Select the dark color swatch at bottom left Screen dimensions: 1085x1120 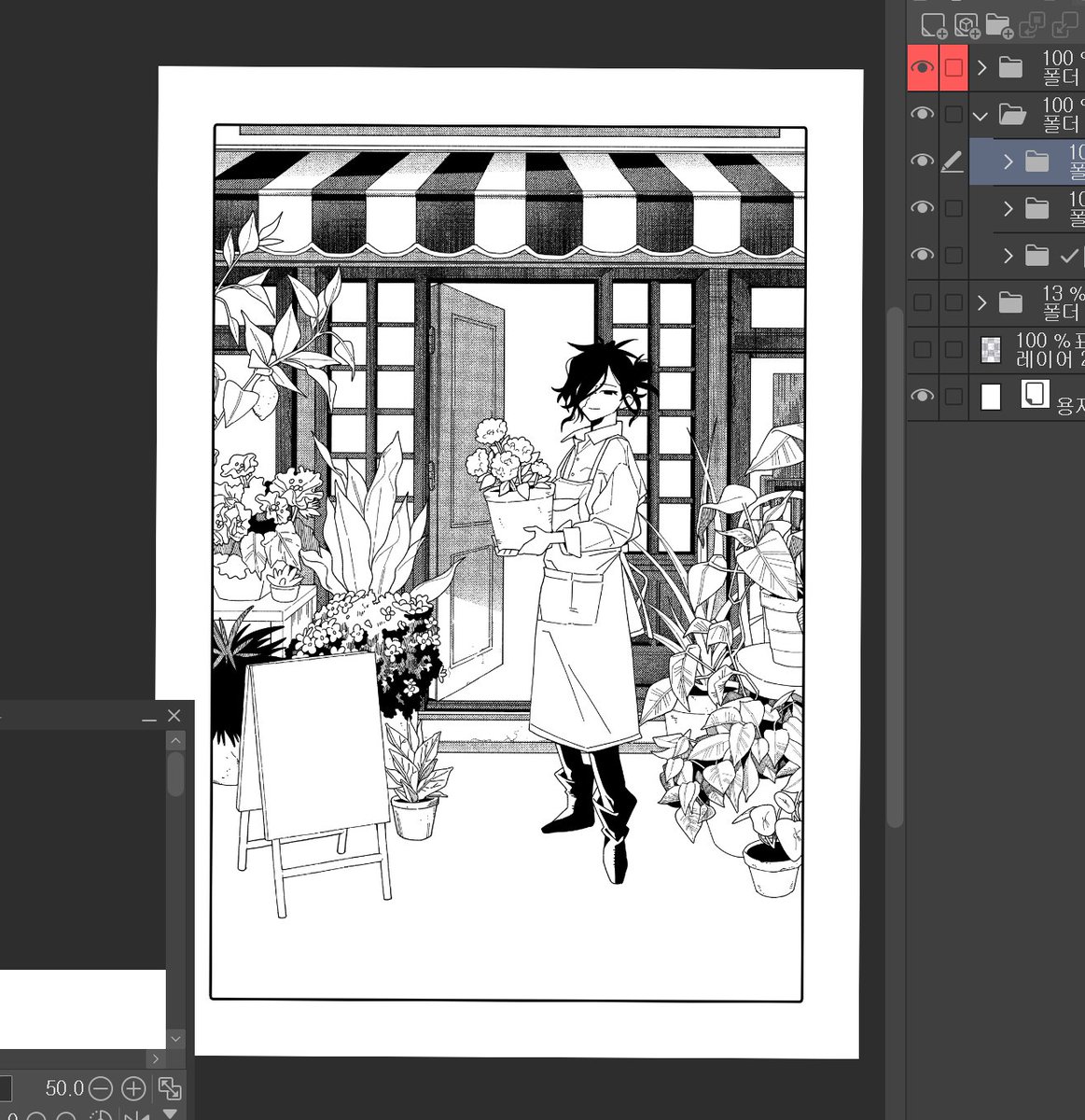tap(6, 1087)
